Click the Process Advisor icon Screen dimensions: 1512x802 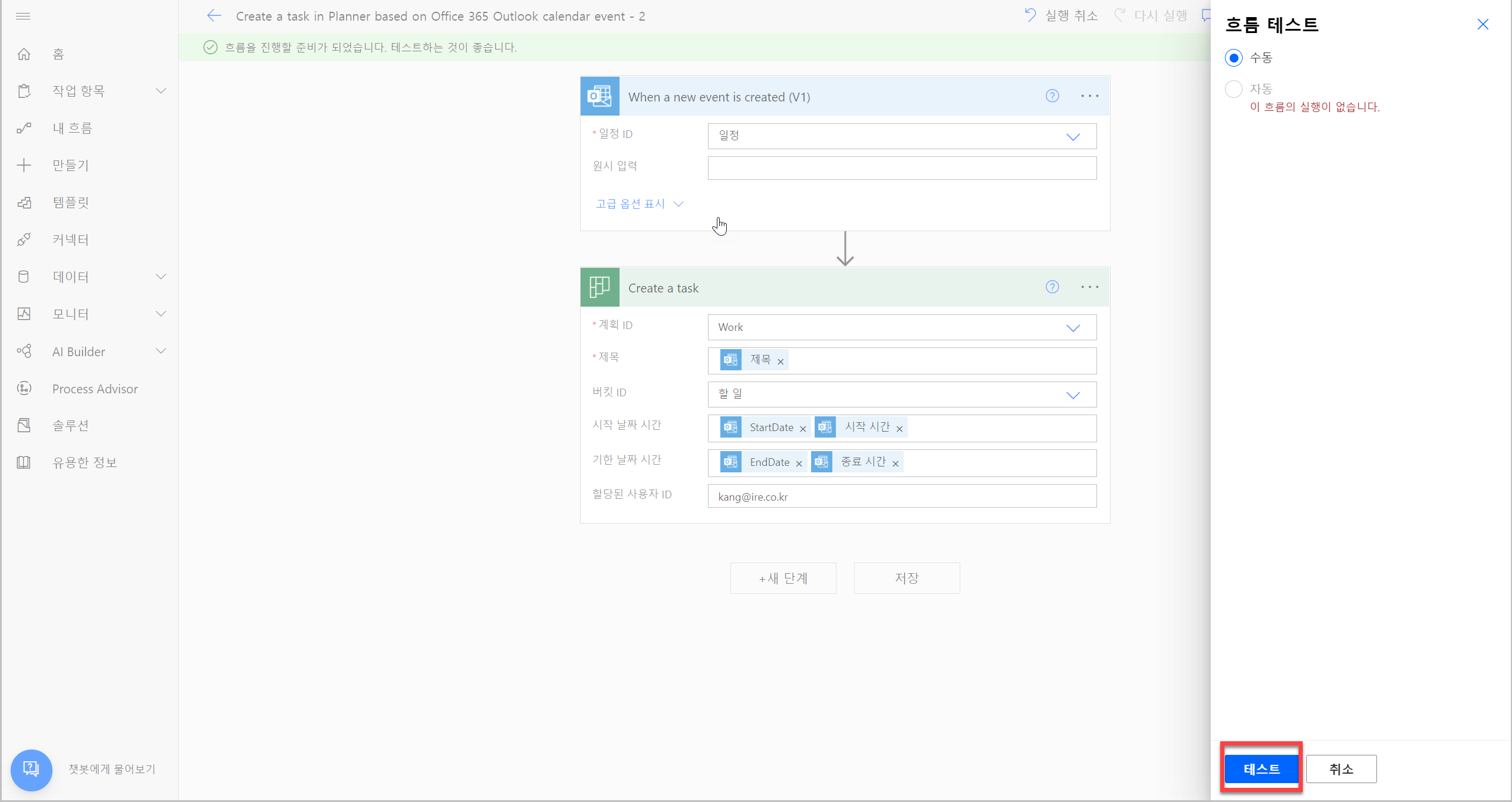click(24, 388)
